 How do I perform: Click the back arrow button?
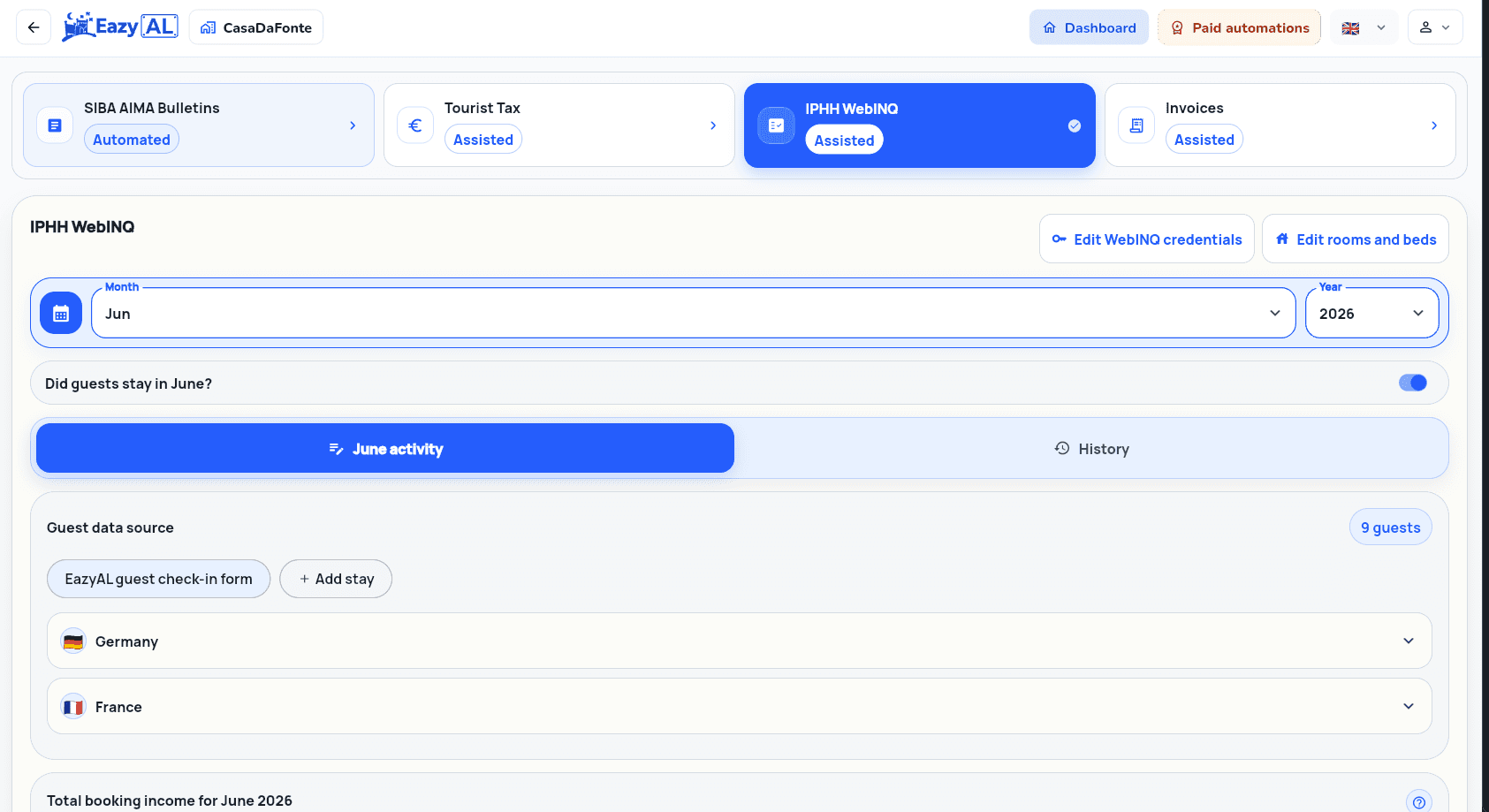pyautogui.click(x=34, y=27)
